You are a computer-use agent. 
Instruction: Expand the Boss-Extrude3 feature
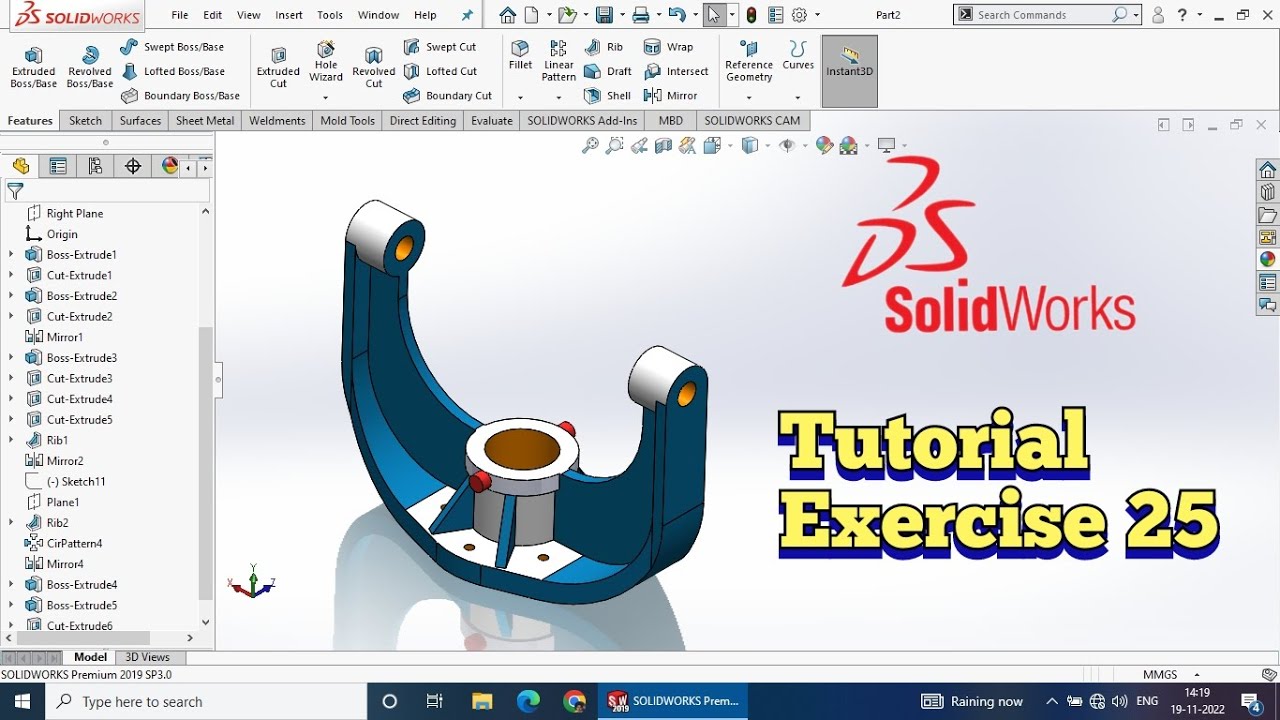(x=11, y=357)
